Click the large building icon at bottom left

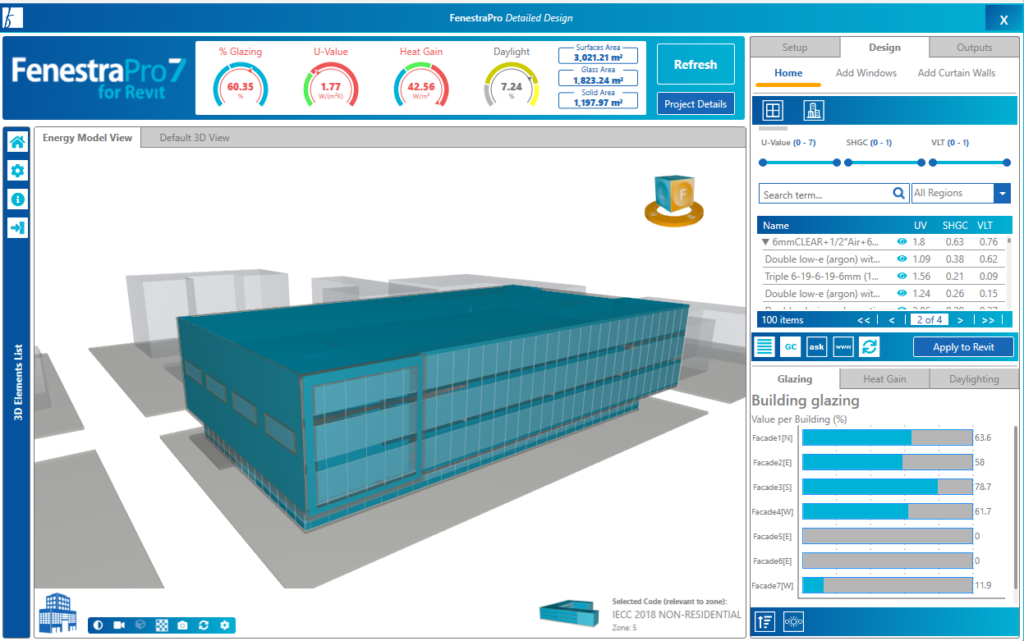[x=57, y=613]
